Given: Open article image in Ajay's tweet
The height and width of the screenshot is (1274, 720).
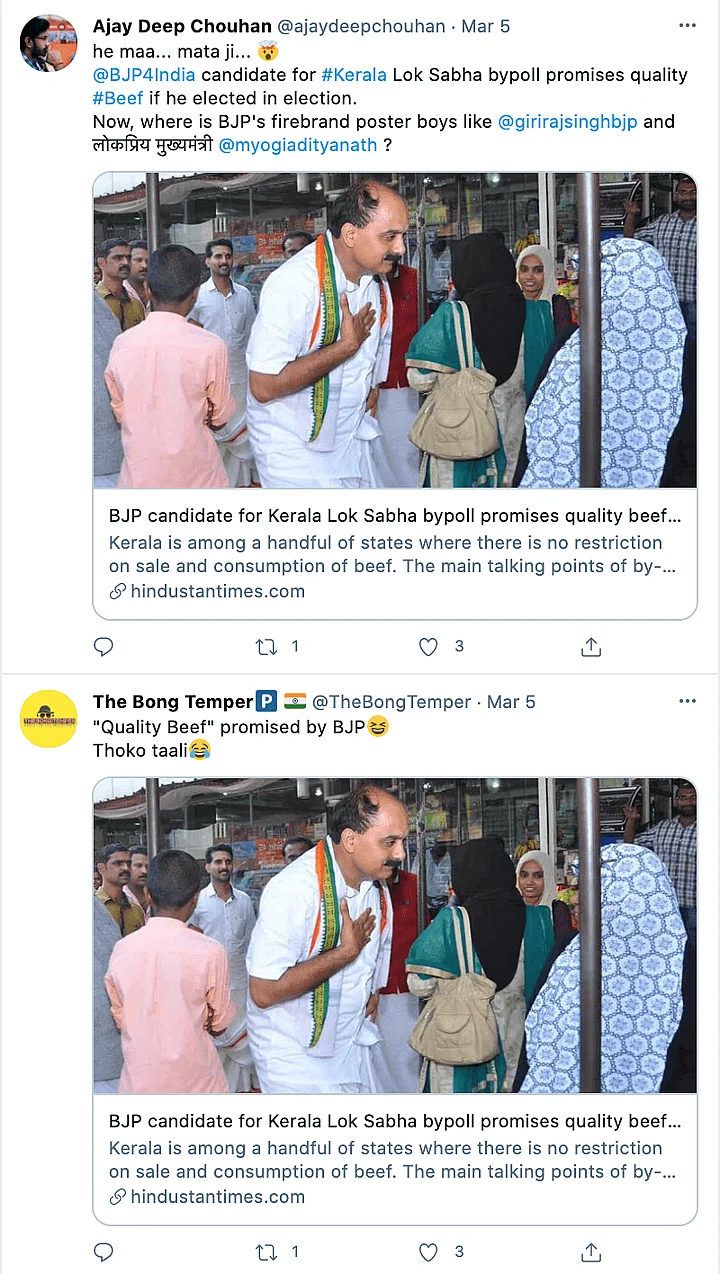Looking at the screenshot, I should (x=395, y=330).
